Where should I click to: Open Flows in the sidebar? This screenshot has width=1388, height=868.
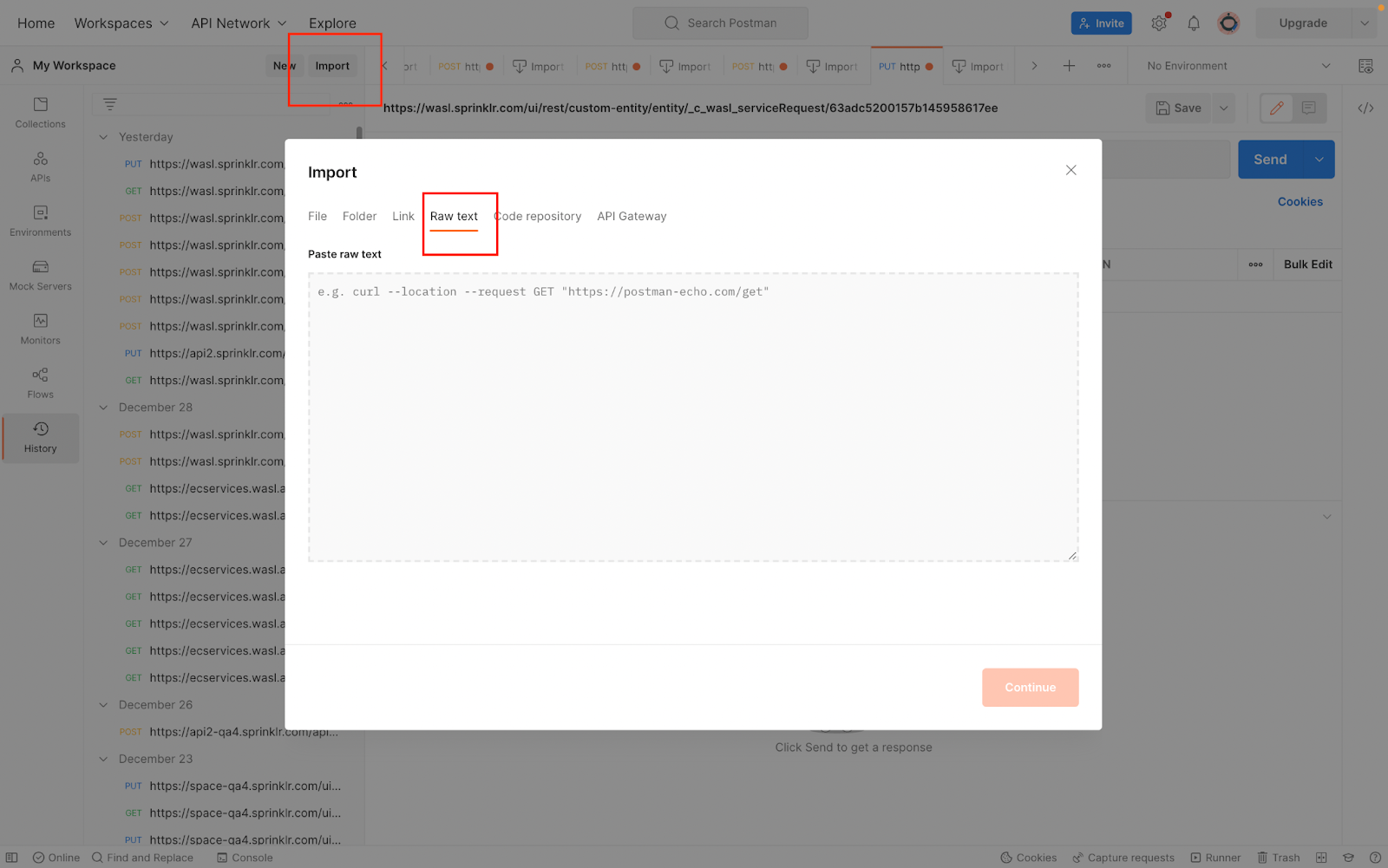[x=40, y=383]
